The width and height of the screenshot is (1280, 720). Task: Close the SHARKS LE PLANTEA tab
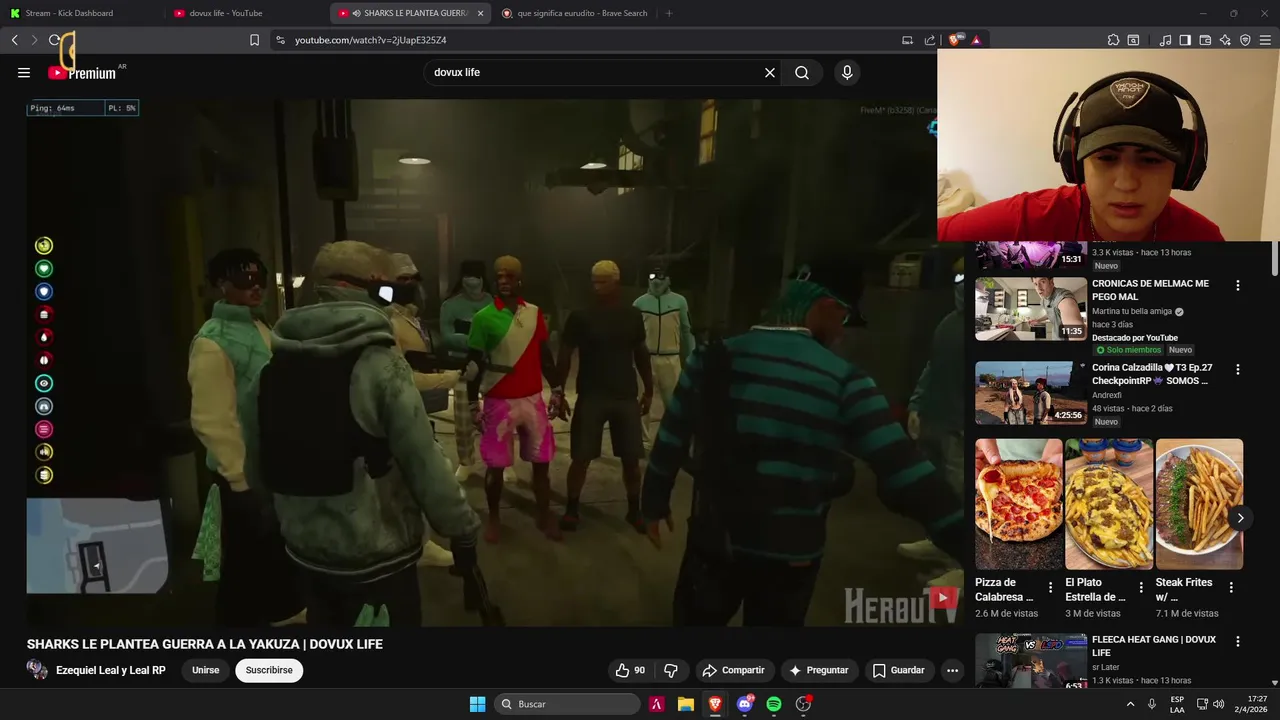pos(480,13)
